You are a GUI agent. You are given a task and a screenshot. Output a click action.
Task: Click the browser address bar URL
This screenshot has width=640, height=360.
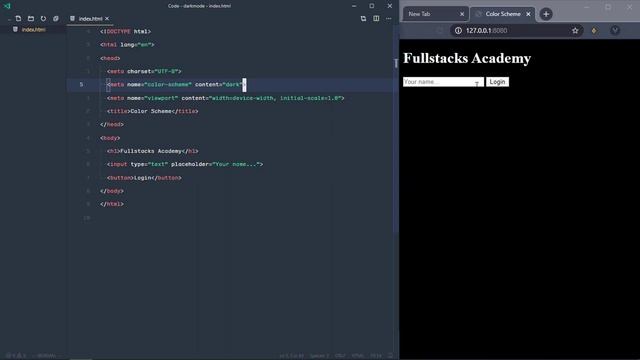point(487,31)
